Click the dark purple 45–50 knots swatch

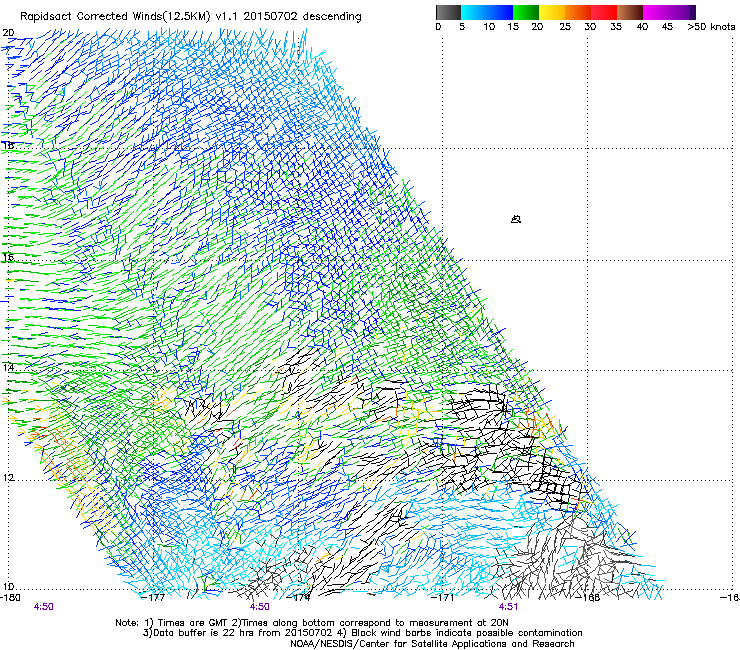coord(682,12)
